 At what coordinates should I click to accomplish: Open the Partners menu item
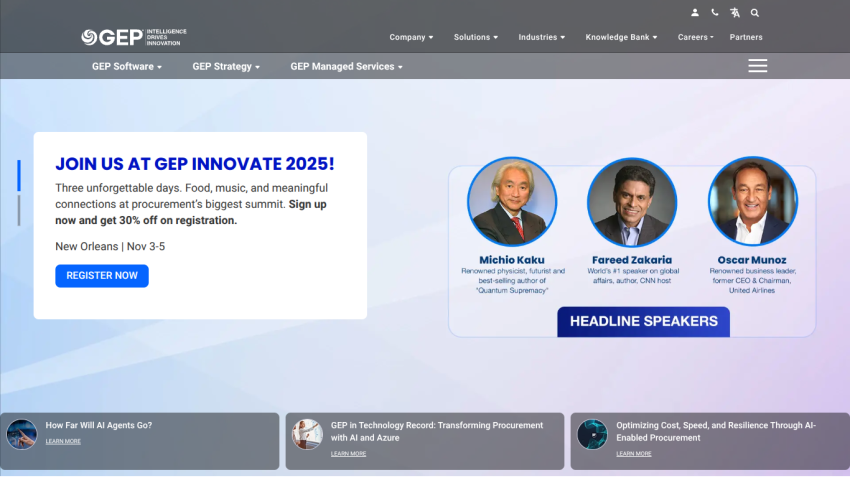[x=746, y=37]
